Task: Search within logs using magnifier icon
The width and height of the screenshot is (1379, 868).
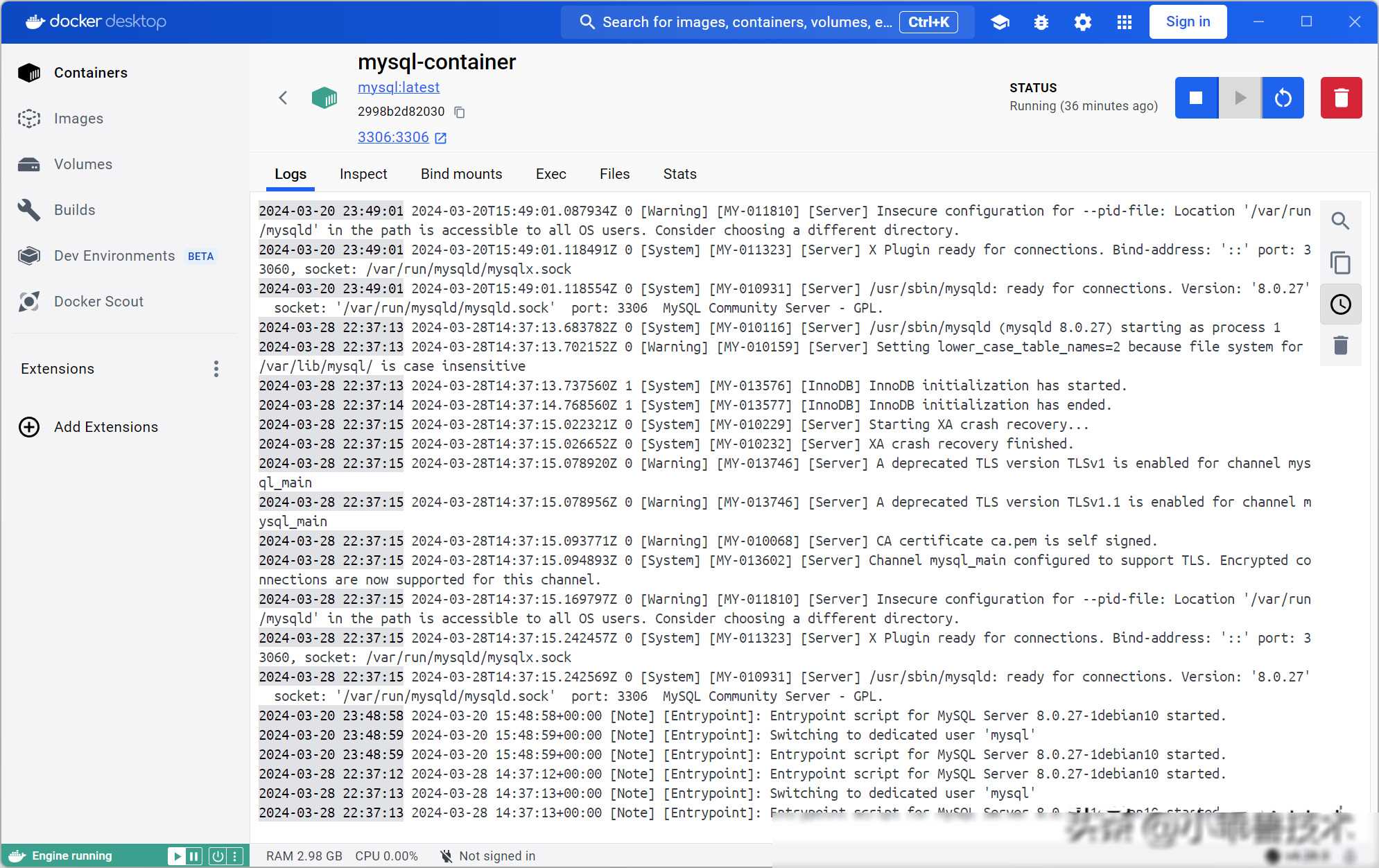Action: pos(1340,221)
